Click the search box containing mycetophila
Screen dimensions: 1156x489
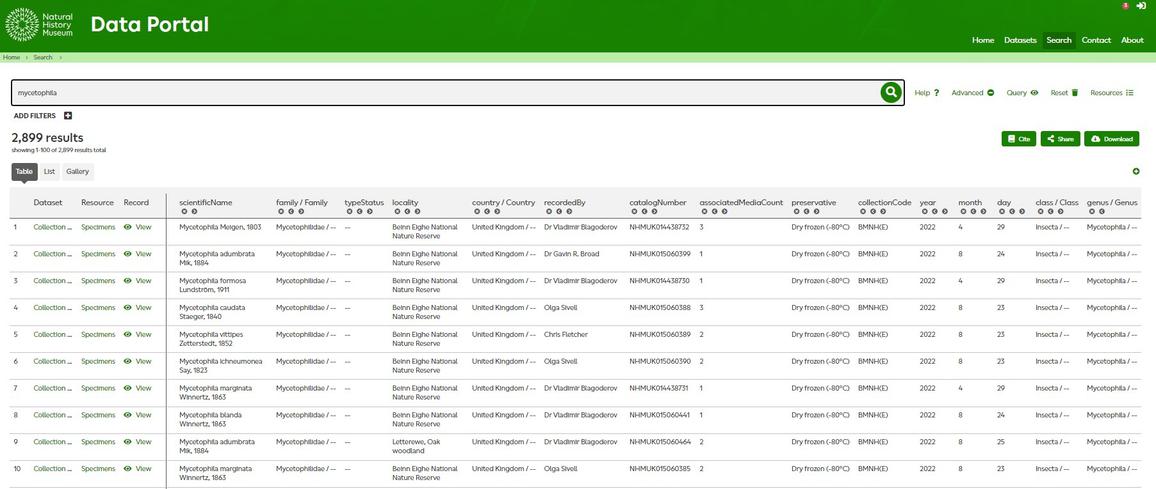tap(440, 93)
